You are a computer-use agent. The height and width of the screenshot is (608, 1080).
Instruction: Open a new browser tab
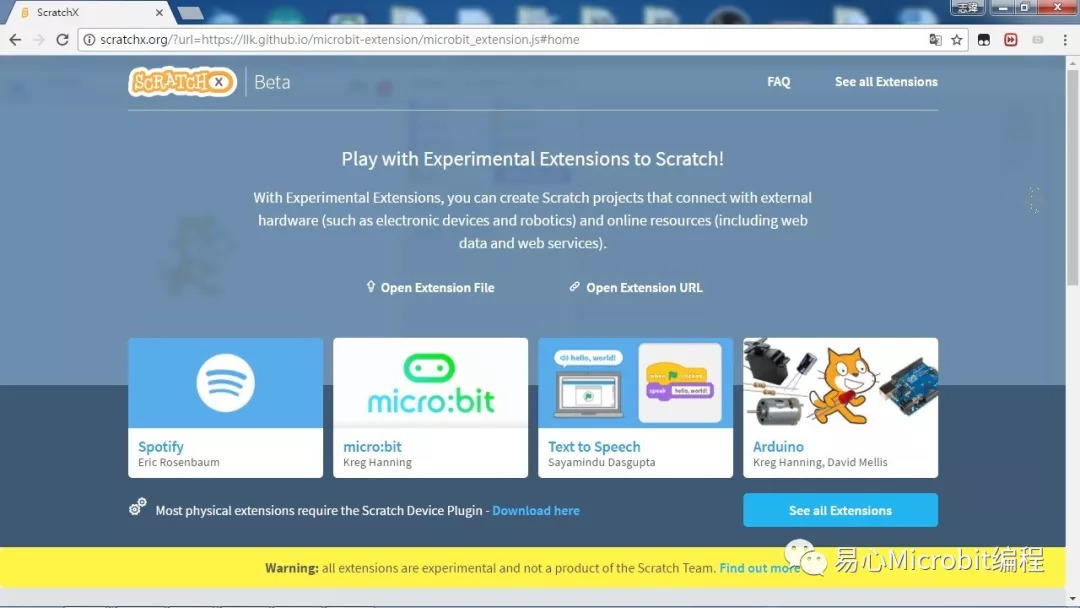(x=190, y=12)
